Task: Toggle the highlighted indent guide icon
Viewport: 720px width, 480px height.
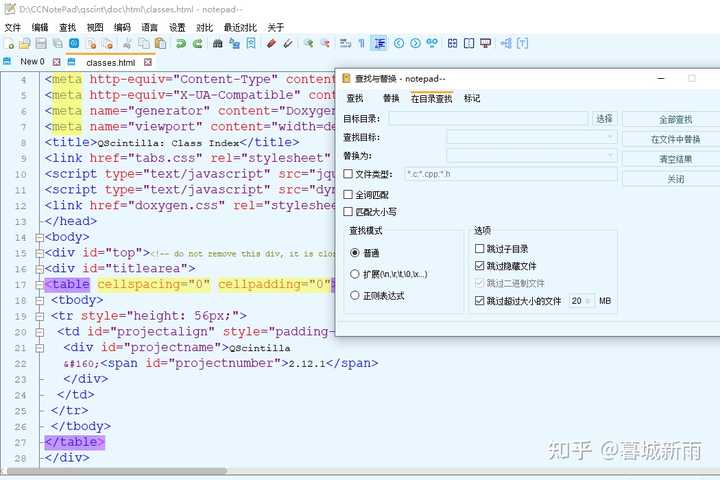Action: coord(379,44)
